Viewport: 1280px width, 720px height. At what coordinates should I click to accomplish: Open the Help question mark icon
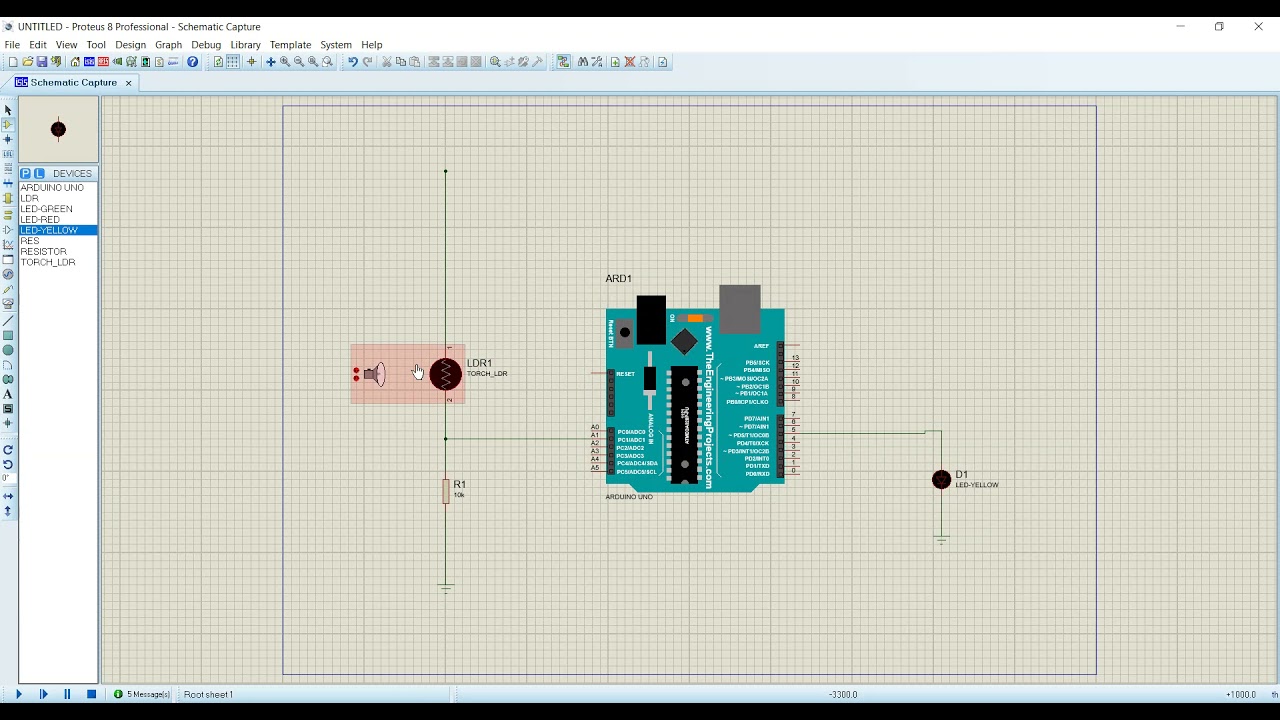(x=193, y=62)
